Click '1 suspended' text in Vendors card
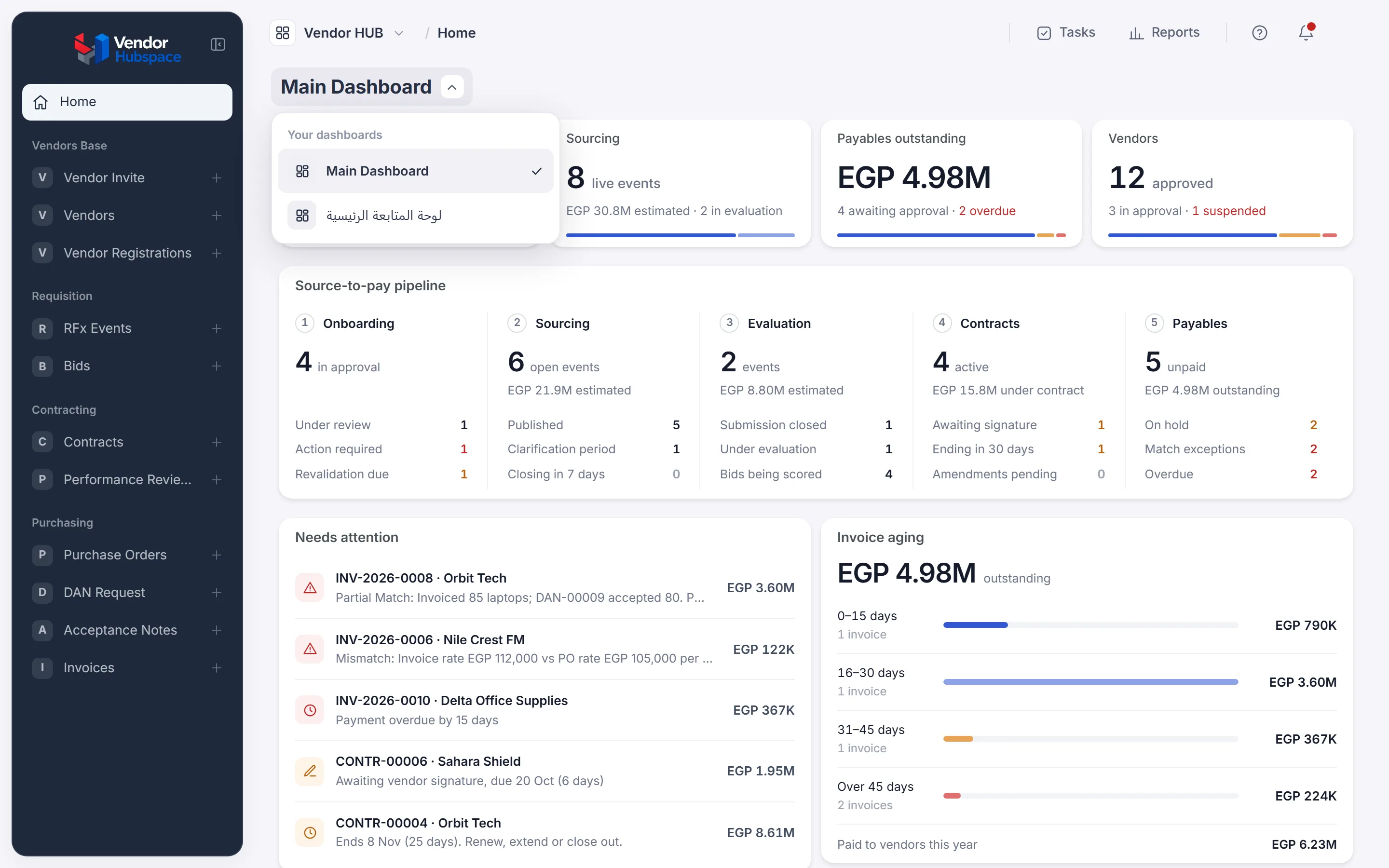Screen dimensions: 1389x868 (x=1228, y=211)
